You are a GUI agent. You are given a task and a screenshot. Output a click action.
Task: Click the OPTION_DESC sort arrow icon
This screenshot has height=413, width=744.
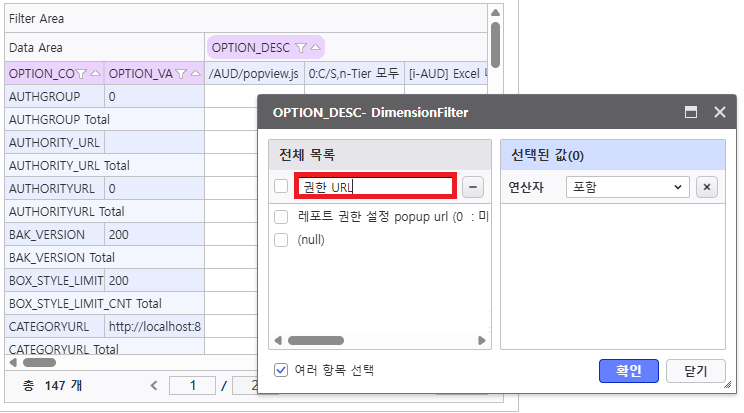click(315, 47)
